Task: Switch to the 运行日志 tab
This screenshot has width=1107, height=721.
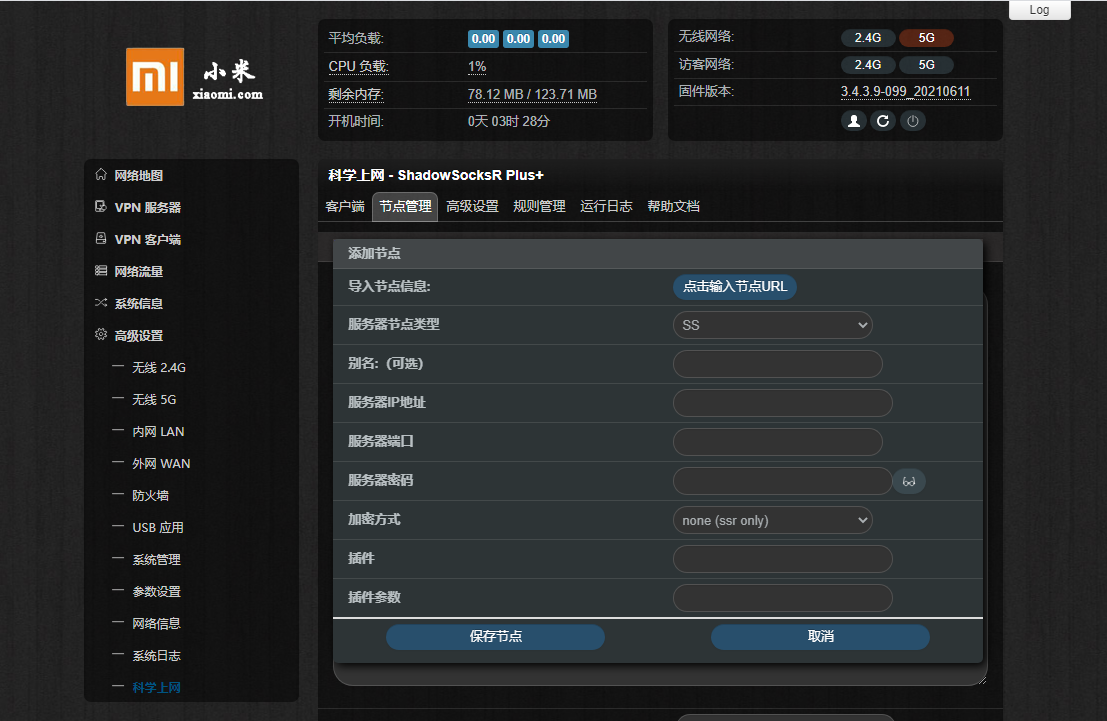Action: coord(606,207)
